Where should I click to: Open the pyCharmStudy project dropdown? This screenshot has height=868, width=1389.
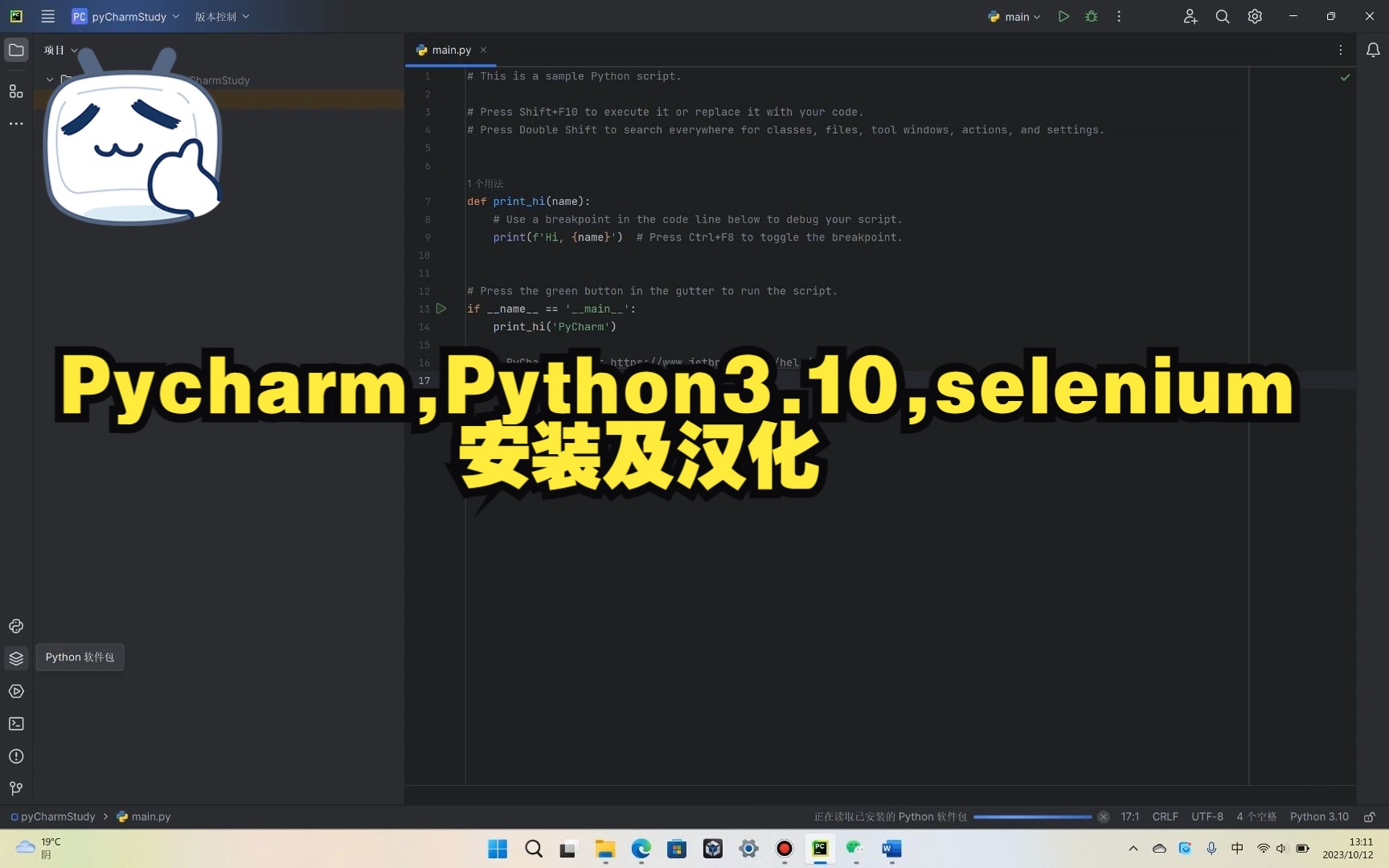click(125, 16)
